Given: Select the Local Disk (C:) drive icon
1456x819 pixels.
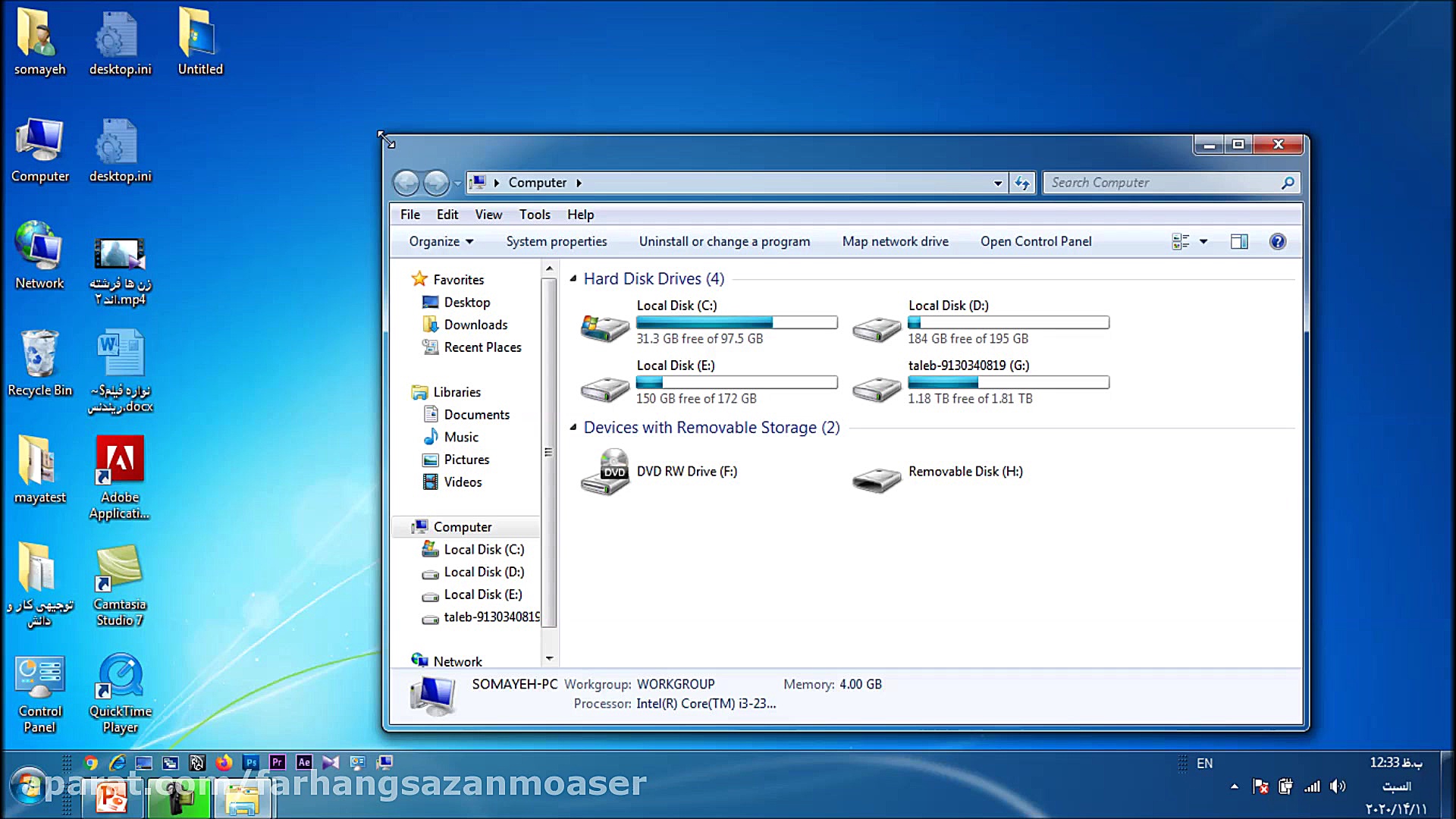Looking at the screenshot, I should point(604,328).
